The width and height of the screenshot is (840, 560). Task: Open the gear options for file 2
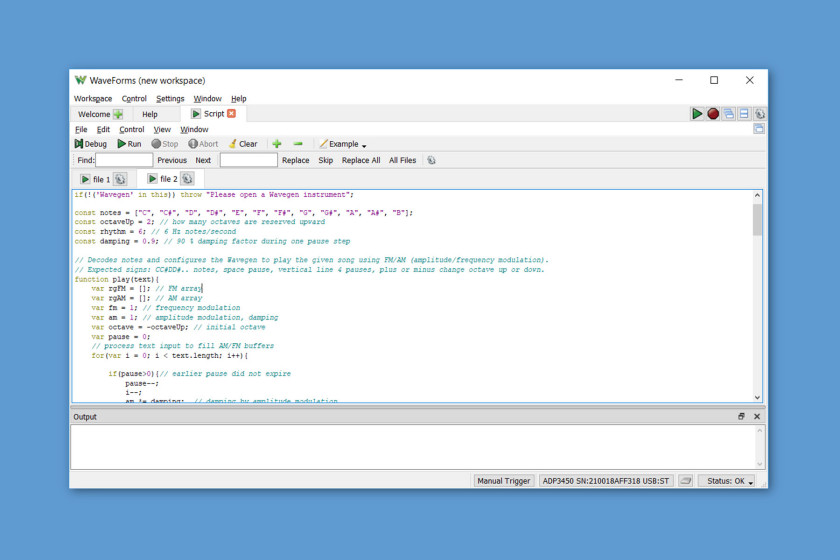pyautogui.click(x=187, y=178)
